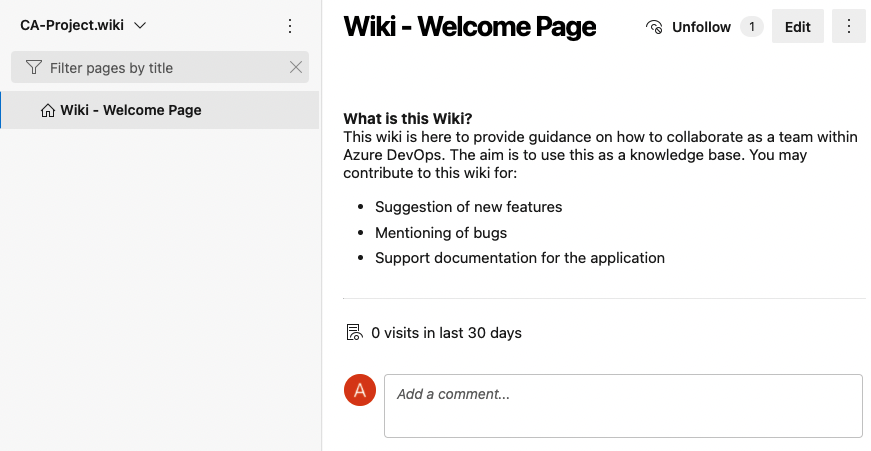Click the Suggestion of new features bullet
Image resolution: width=871 pixels, height=451 pixels.
468,207
